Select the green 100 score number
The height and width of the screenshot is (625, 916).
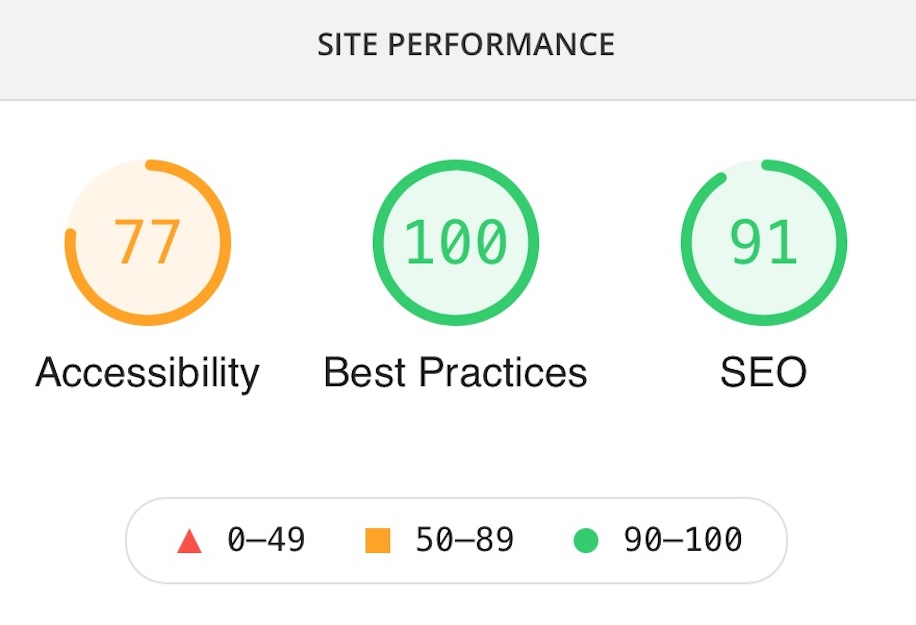tap(456, 242)
